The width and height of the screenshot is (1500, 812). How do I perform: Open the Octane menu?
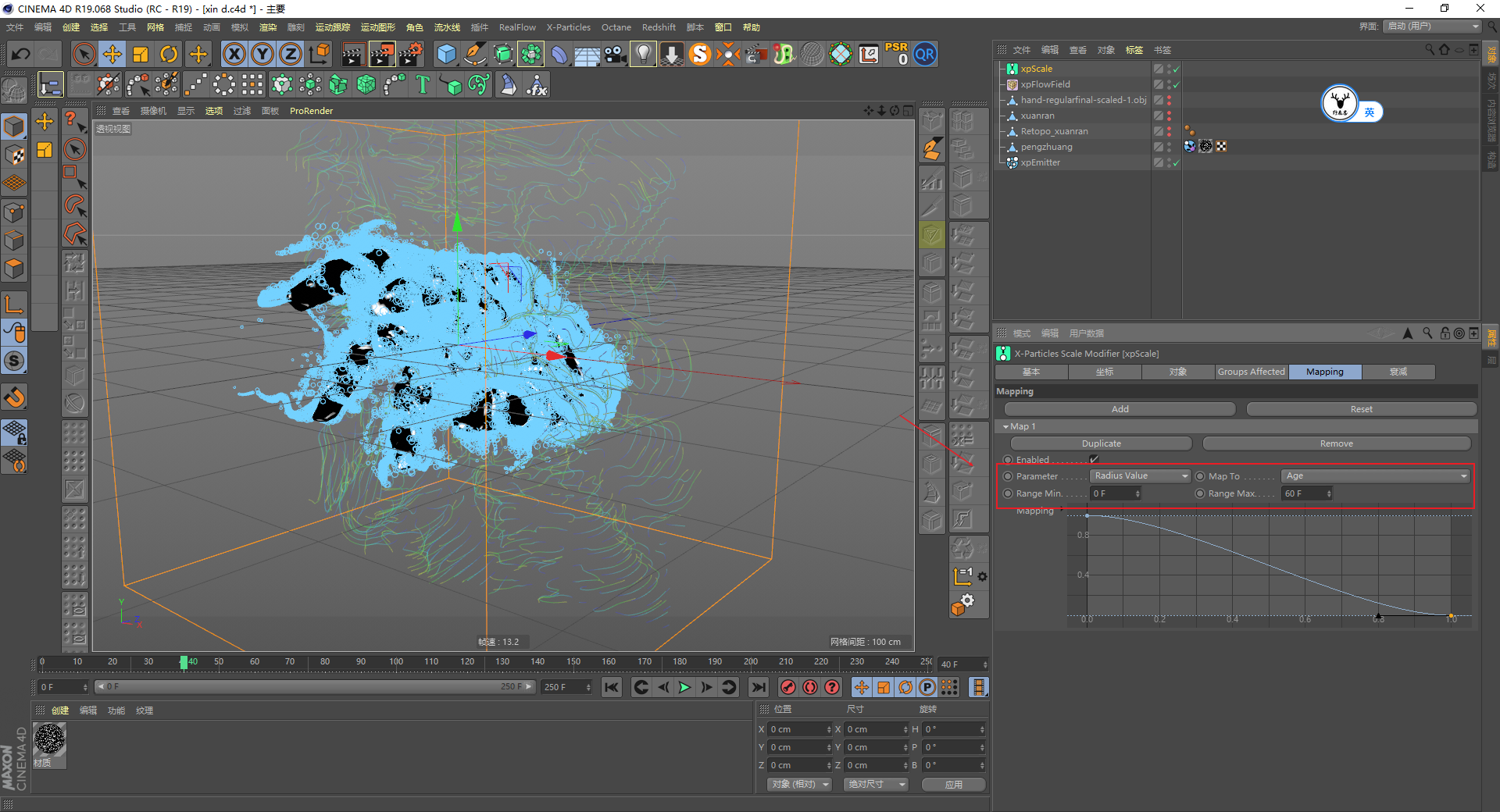point(616,27)
